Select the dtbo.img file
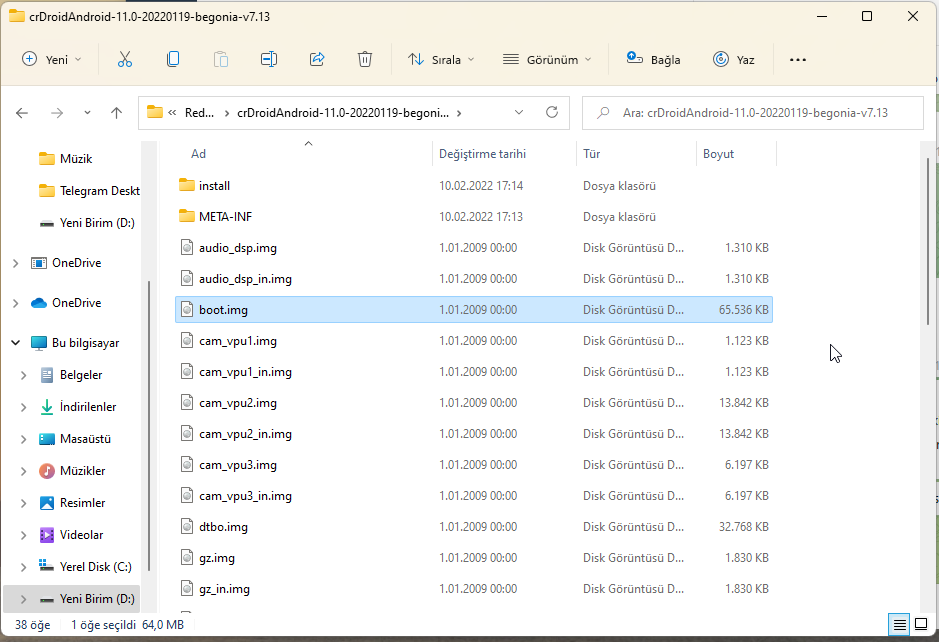 (x=223, y=527)
